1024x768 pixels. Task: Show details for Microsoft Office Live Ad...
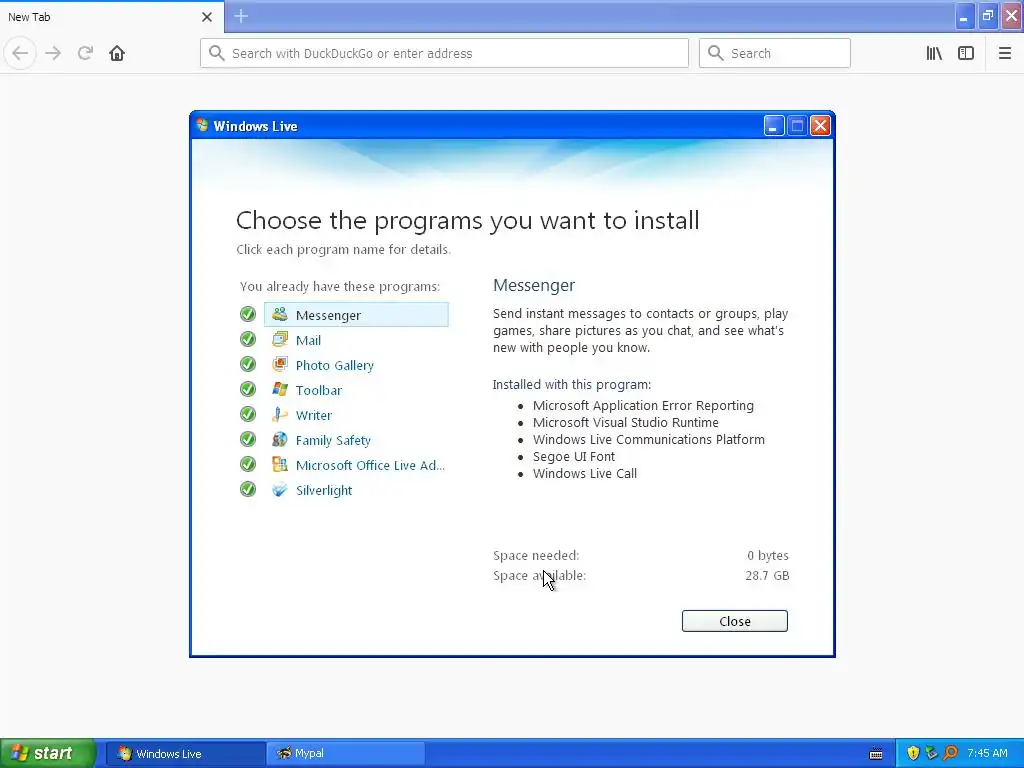coord(370,465)
